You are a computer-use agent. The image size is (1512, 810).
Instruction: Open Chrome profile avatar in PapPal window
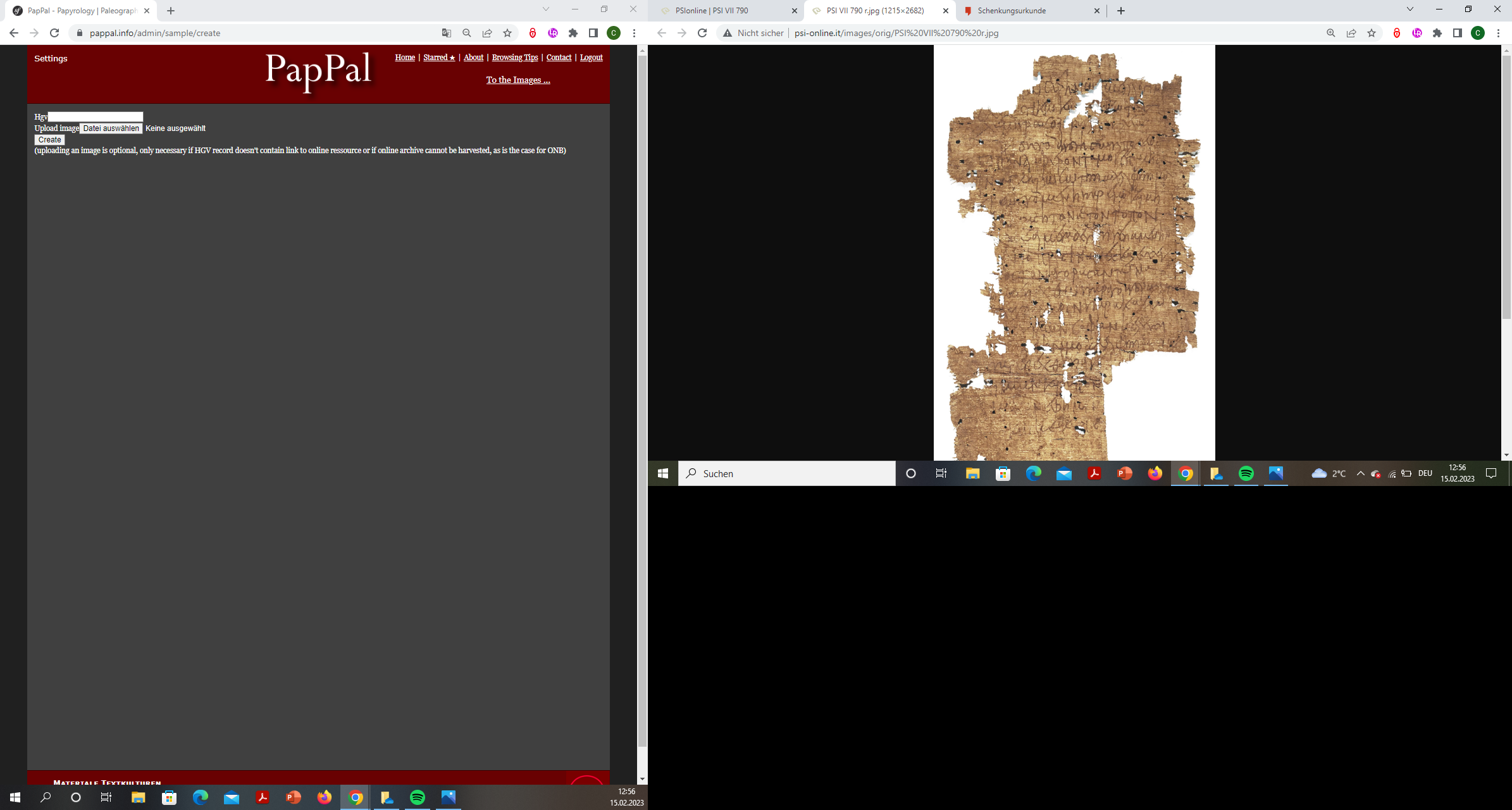pos(614,33)
